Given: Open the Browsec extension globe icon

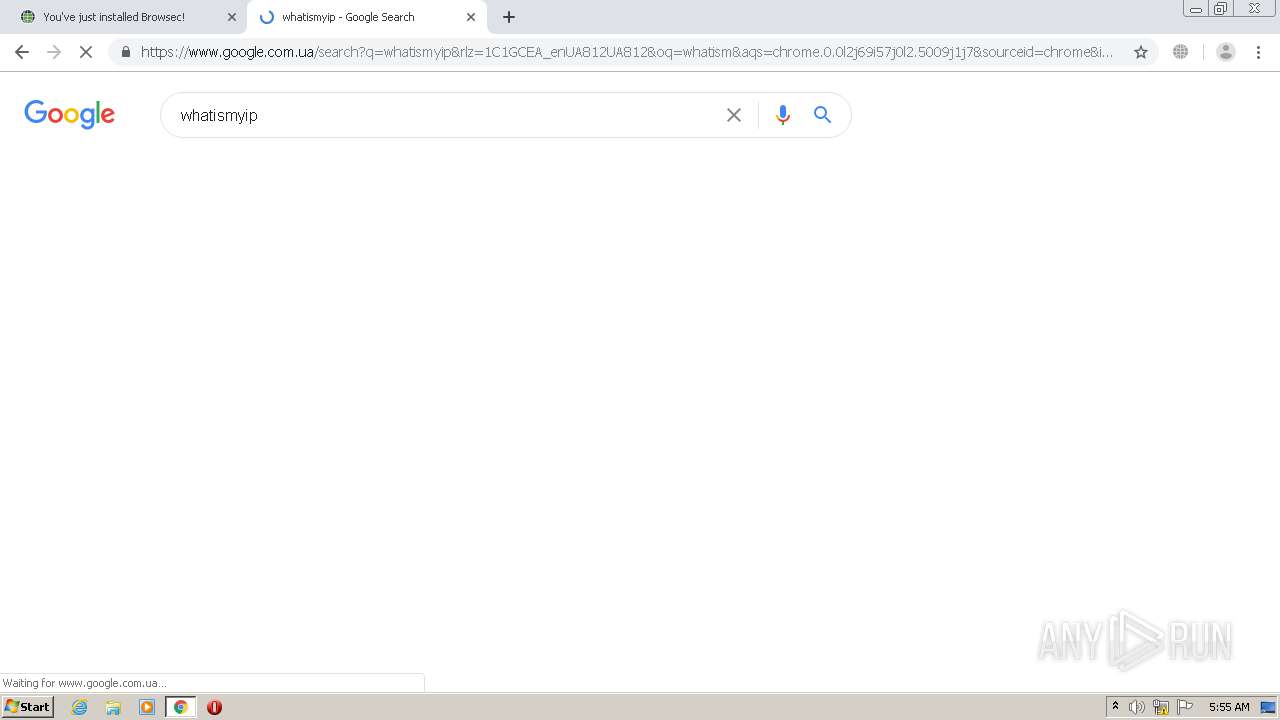Looking at the screenshot, I should (1181, 52).
